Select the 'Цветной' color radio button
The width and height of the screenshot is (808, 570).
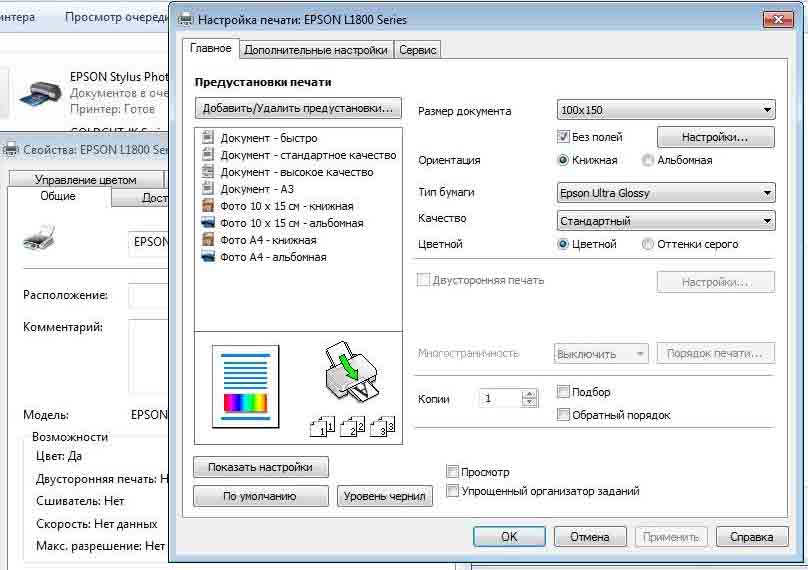(563, 244)
